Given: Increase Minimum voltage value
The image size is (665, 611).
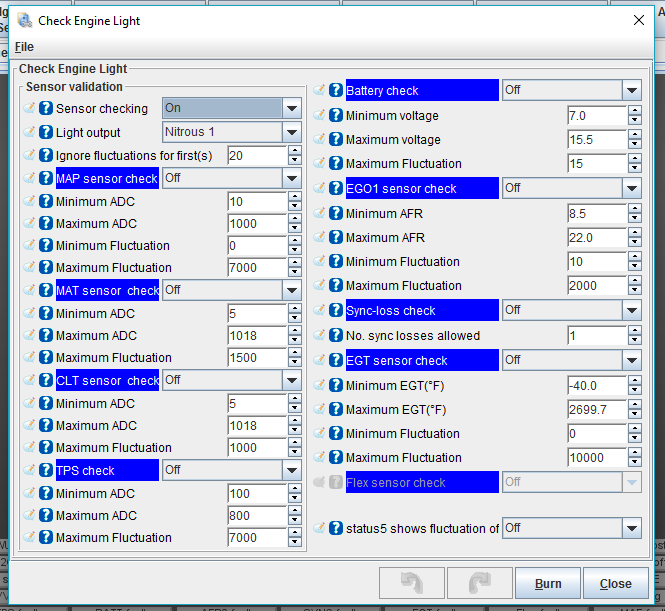Looking at the screenshot, I should point(634,110).
